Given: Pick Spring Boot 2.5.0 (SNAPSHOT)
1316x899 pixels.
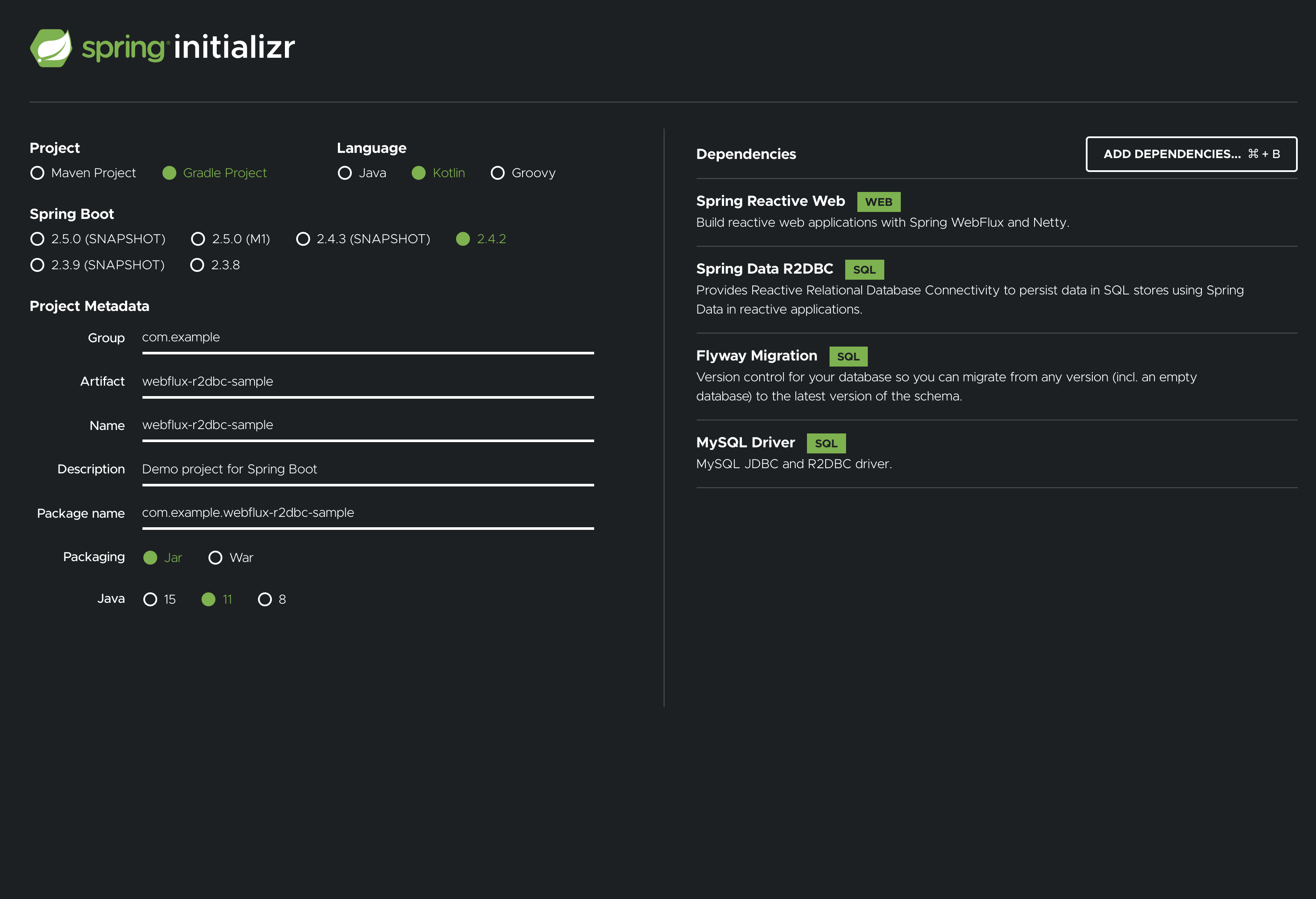Looking at the screenshot, I should coord(37,239).
